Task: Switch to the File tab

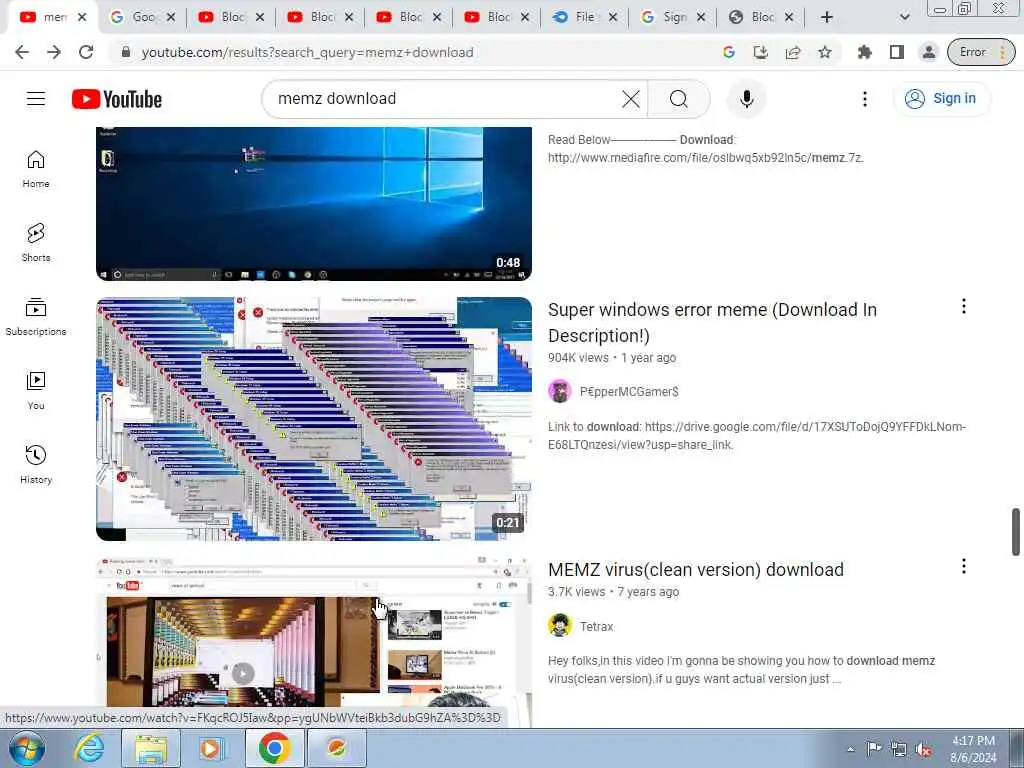Action: (584, 17)
